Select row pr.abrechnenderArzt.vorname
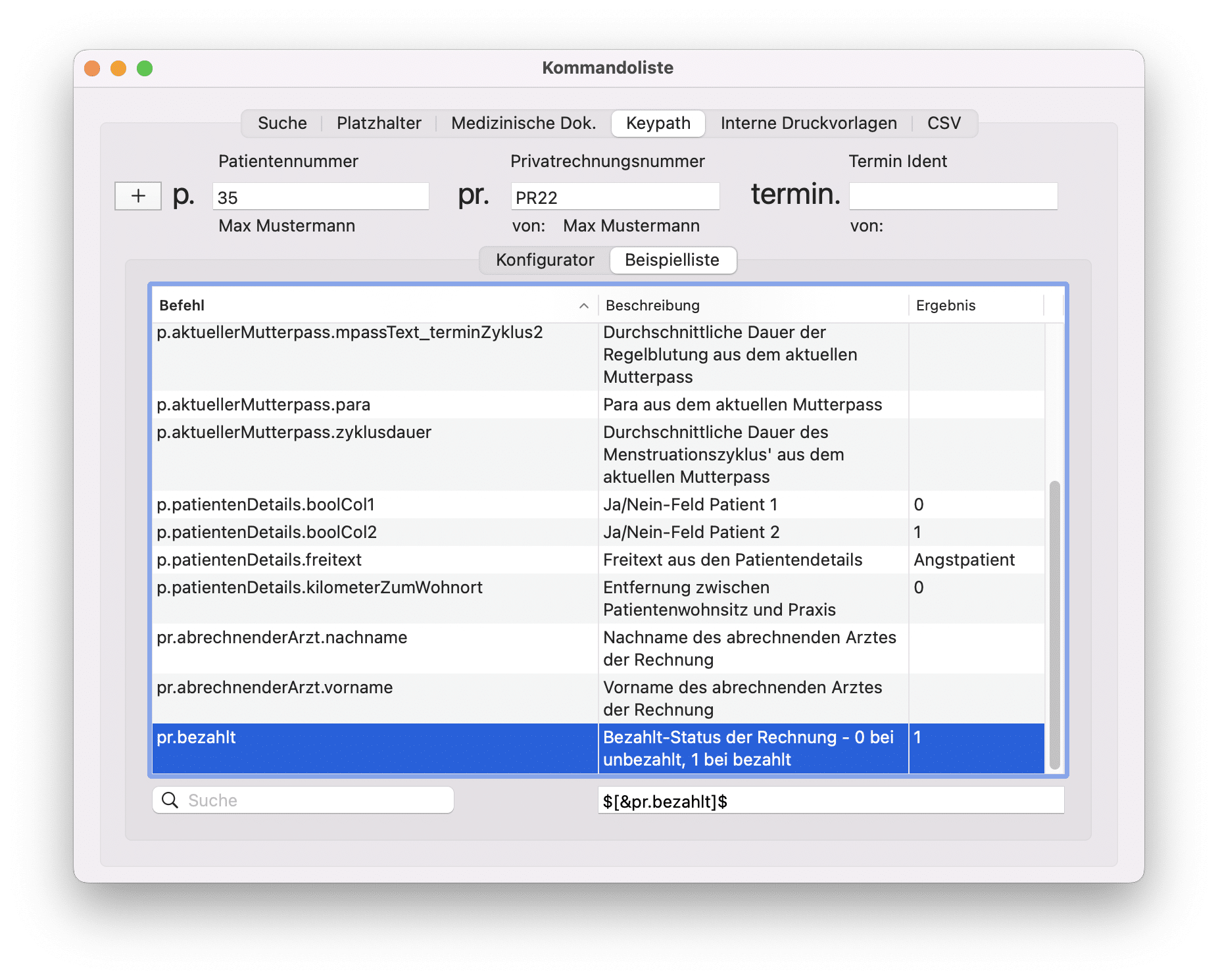 pyautogui.click(x=598, y=698)
